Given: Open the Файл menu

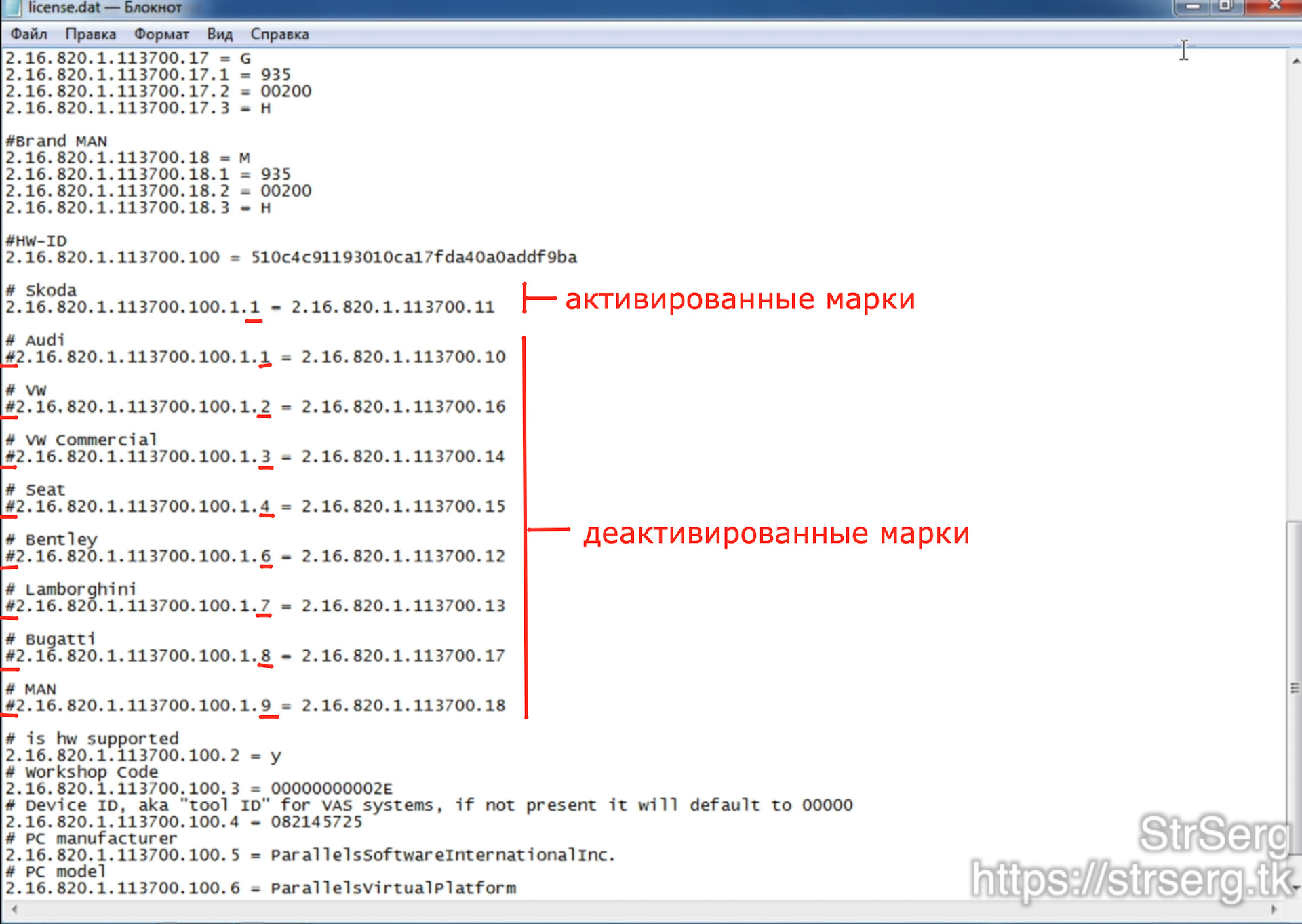Looking at the screenshot, I should point(28,34).
